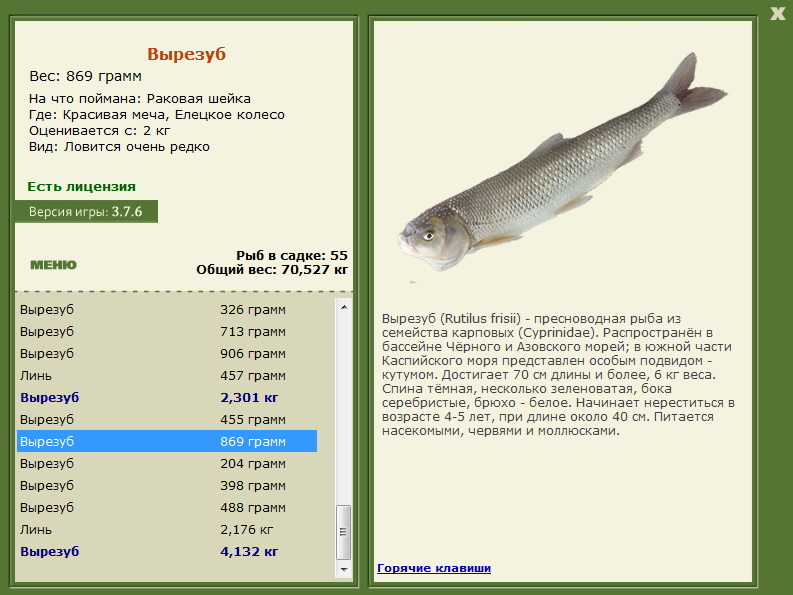Click the Вырезуб orange title
The height and width of the screenshot is (595, 793).
tap(187, 54)
